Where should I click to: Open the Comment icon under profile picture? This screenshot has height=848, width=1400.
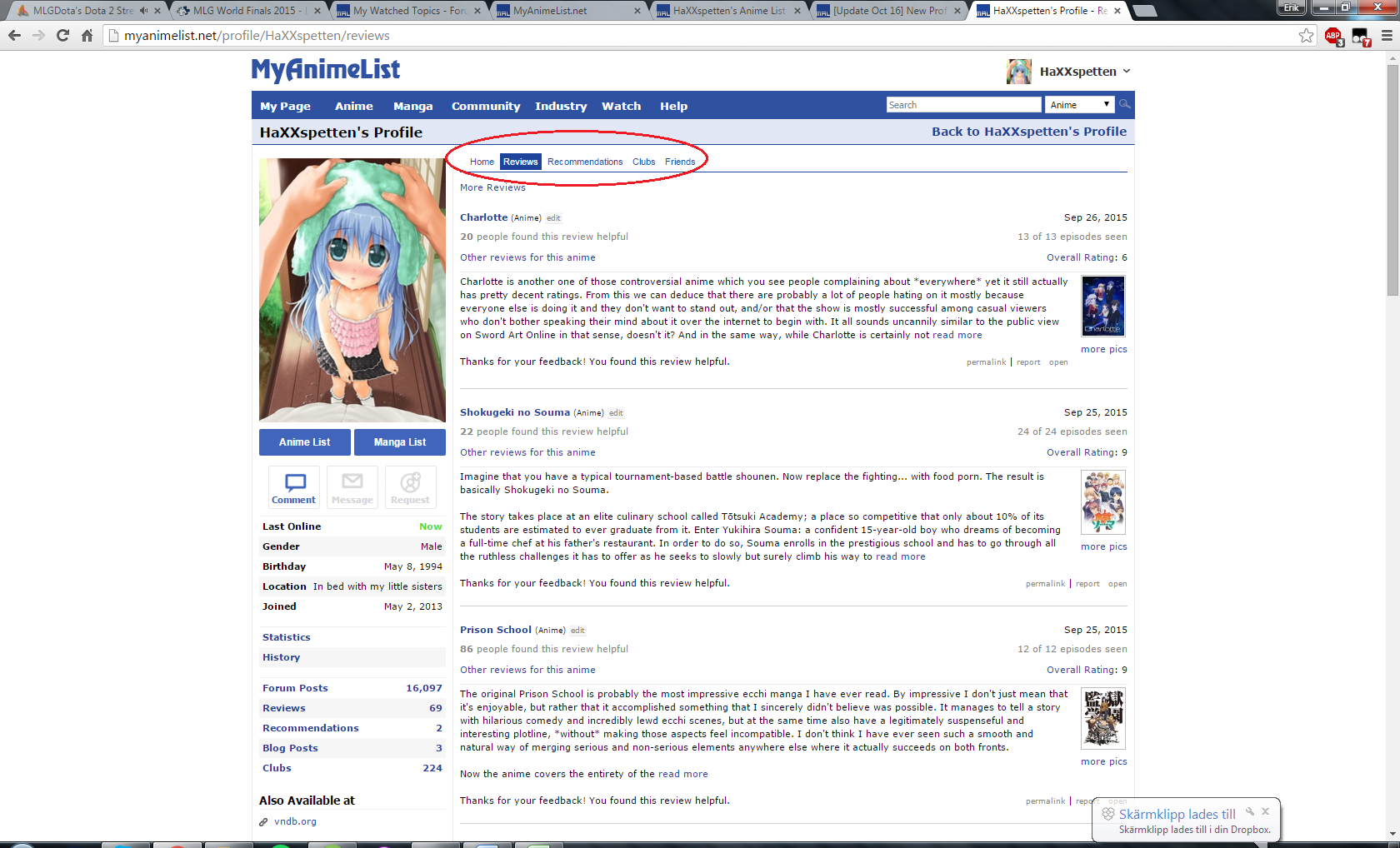[294, 487]
